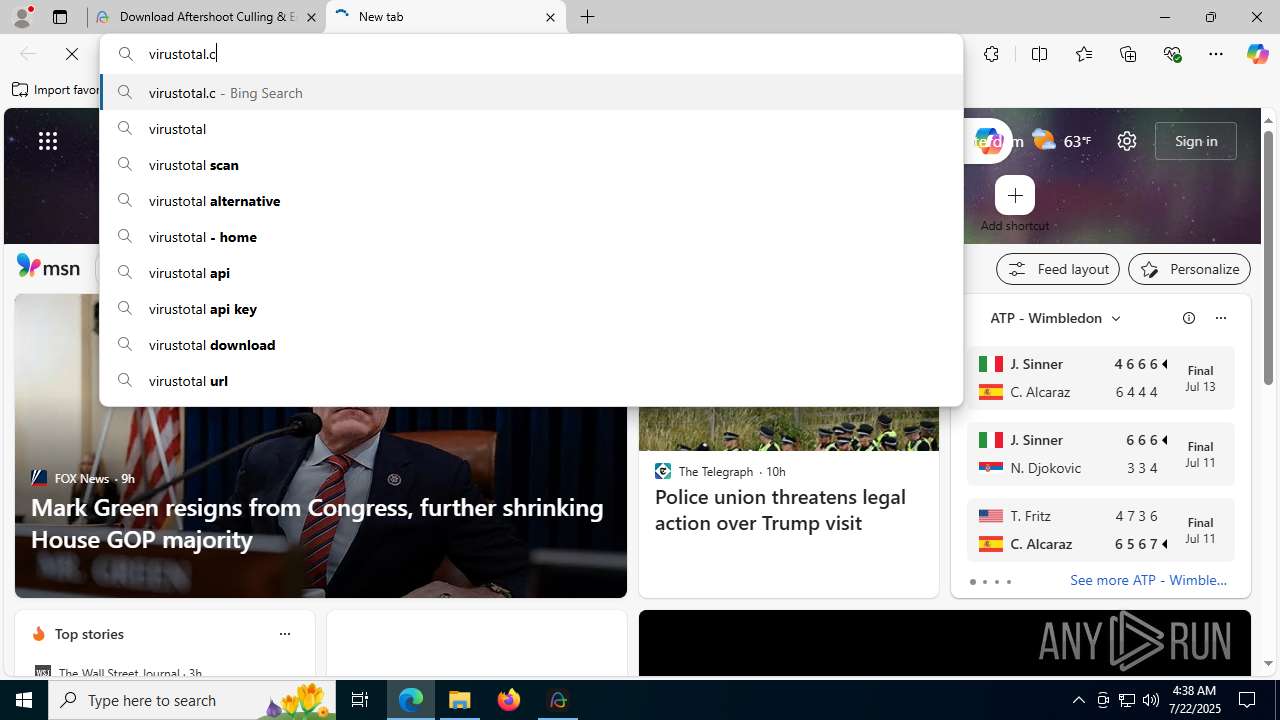Screen dimensions: 1280x720
Task: Open Windows Start menu
Action: 24,700
